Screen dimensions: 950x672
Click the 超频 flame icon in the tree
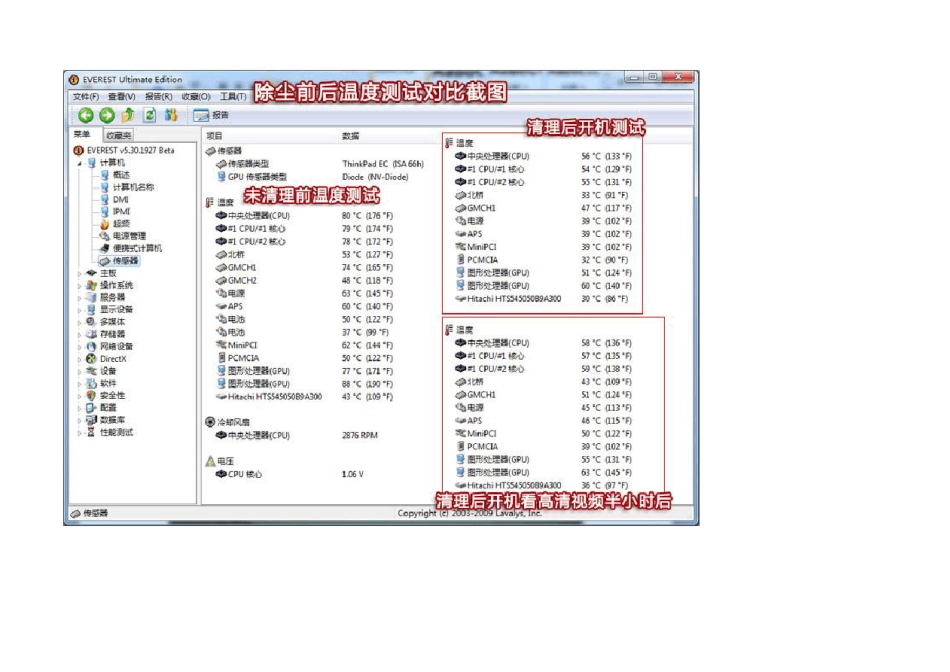click(x=104, y=224)
